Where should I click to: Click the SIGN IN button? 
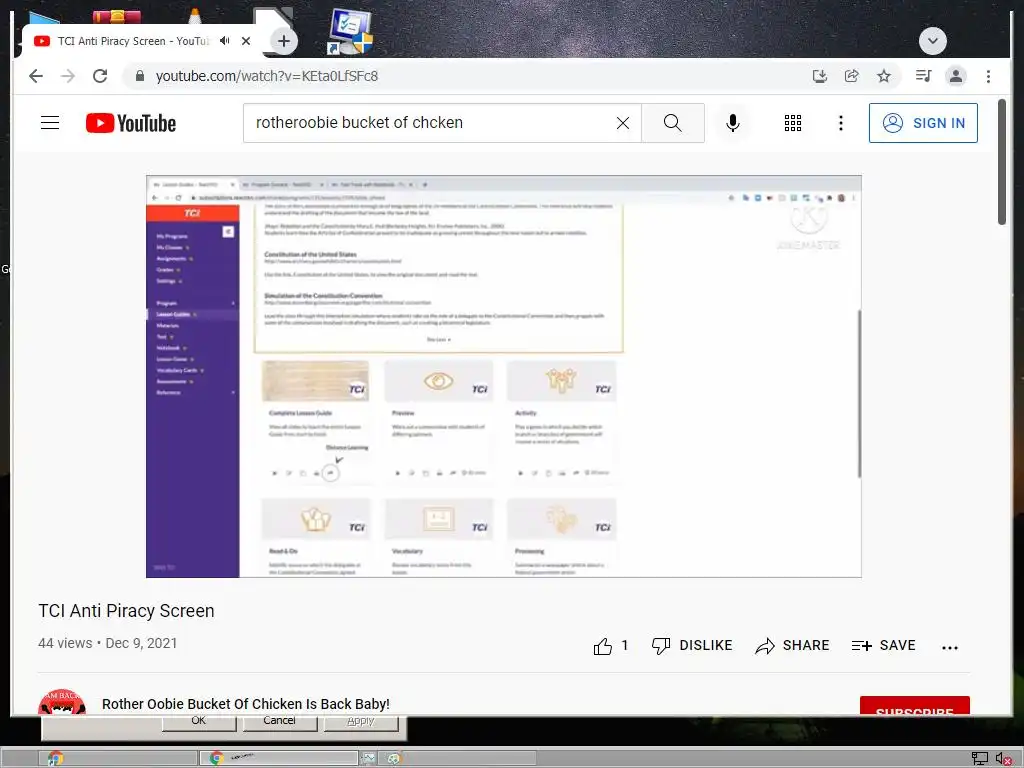pyautogui.click(x=923, y=123)
